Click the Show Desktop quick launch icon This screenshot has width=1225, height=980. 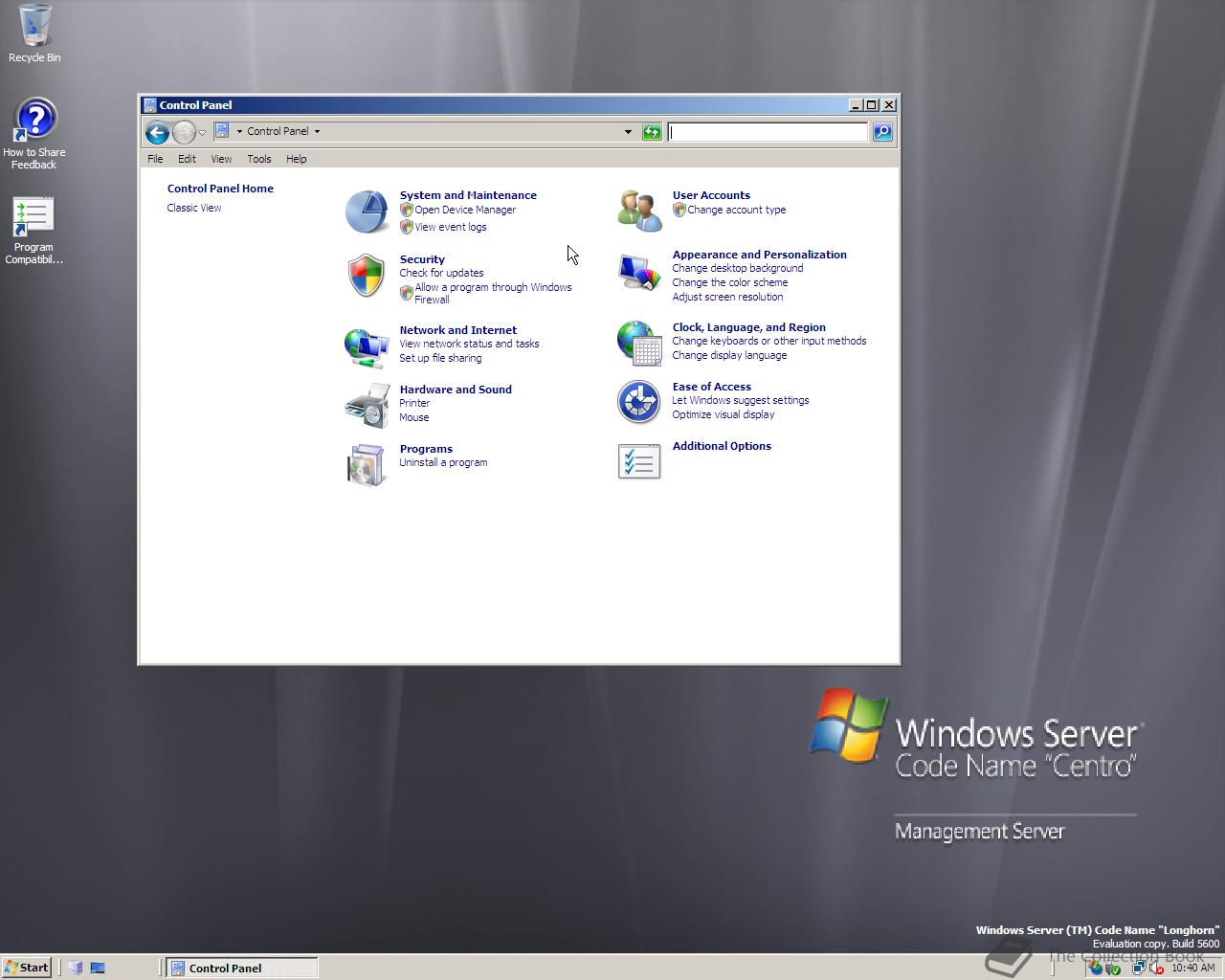coord(98,968)
